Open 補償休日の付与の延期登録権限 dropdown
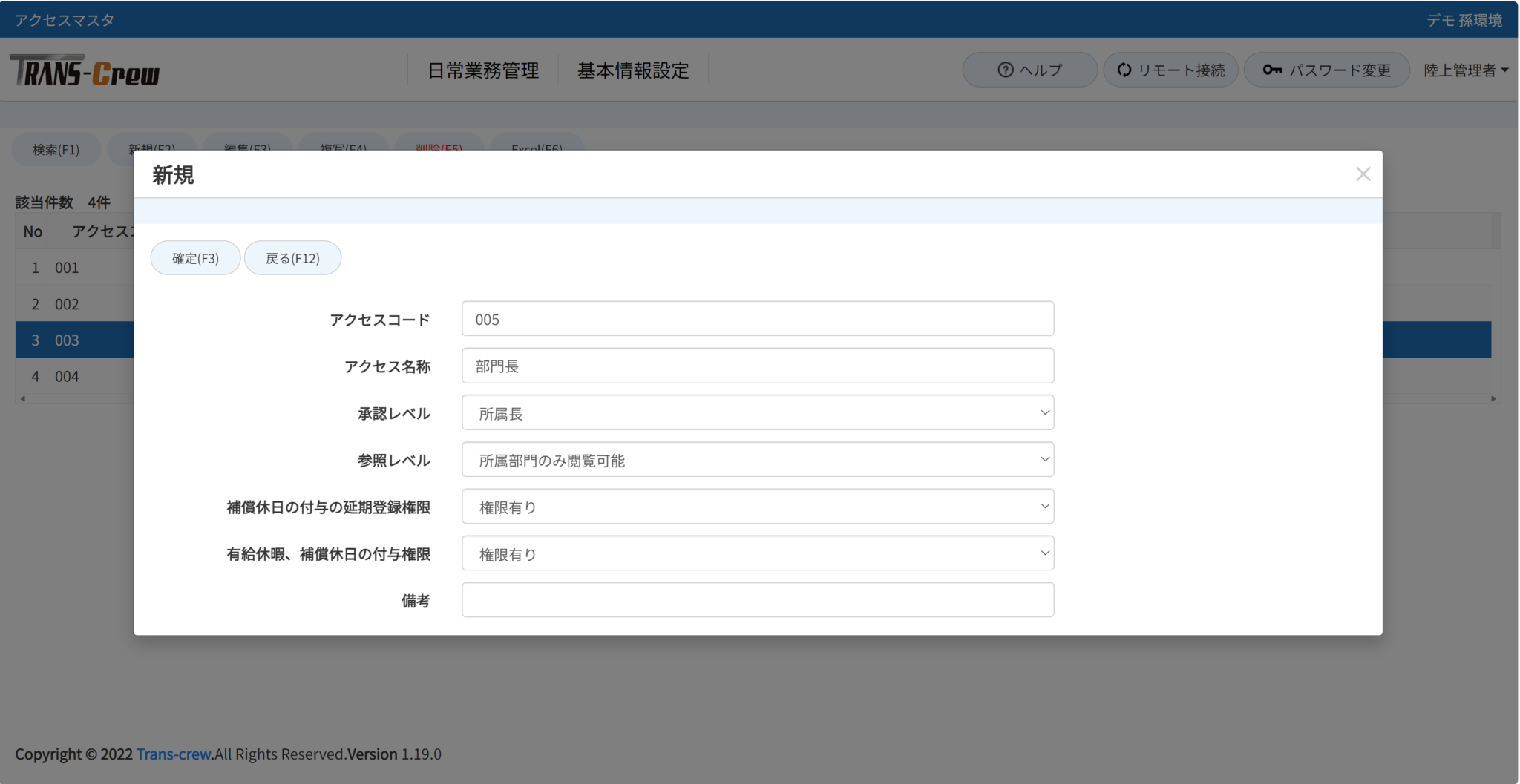Image resolution: width=1520 pixels, height=784 pixels. coord(757,507)
